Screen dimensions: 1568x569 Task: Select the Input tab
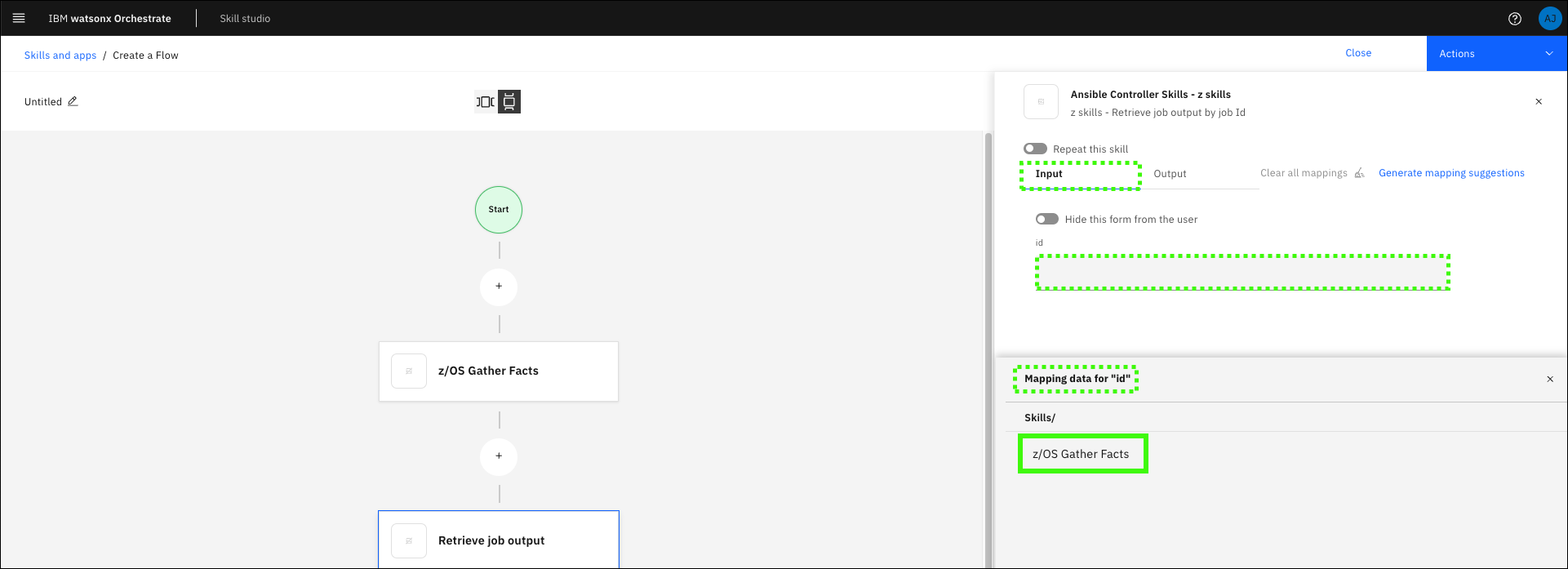point(1049,174)
